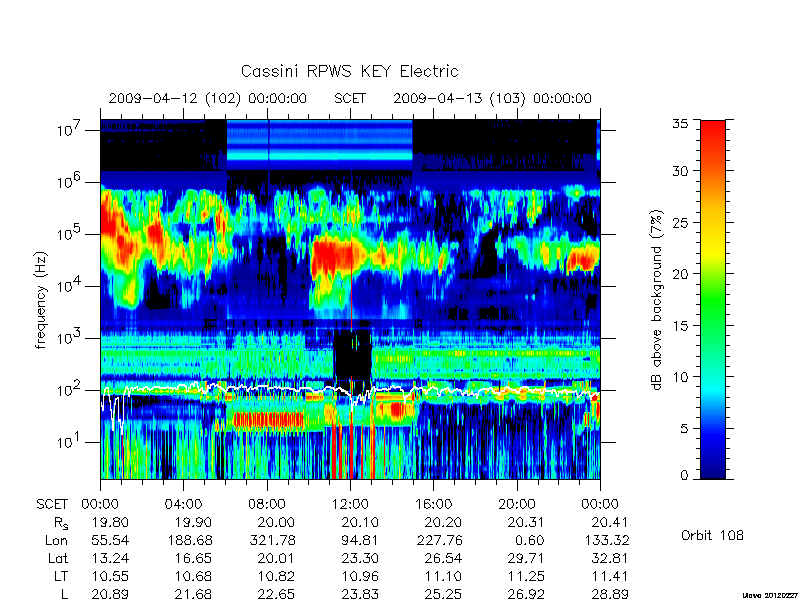
Task: Click the L value '20.89'
Action: [x=110, y=594]
